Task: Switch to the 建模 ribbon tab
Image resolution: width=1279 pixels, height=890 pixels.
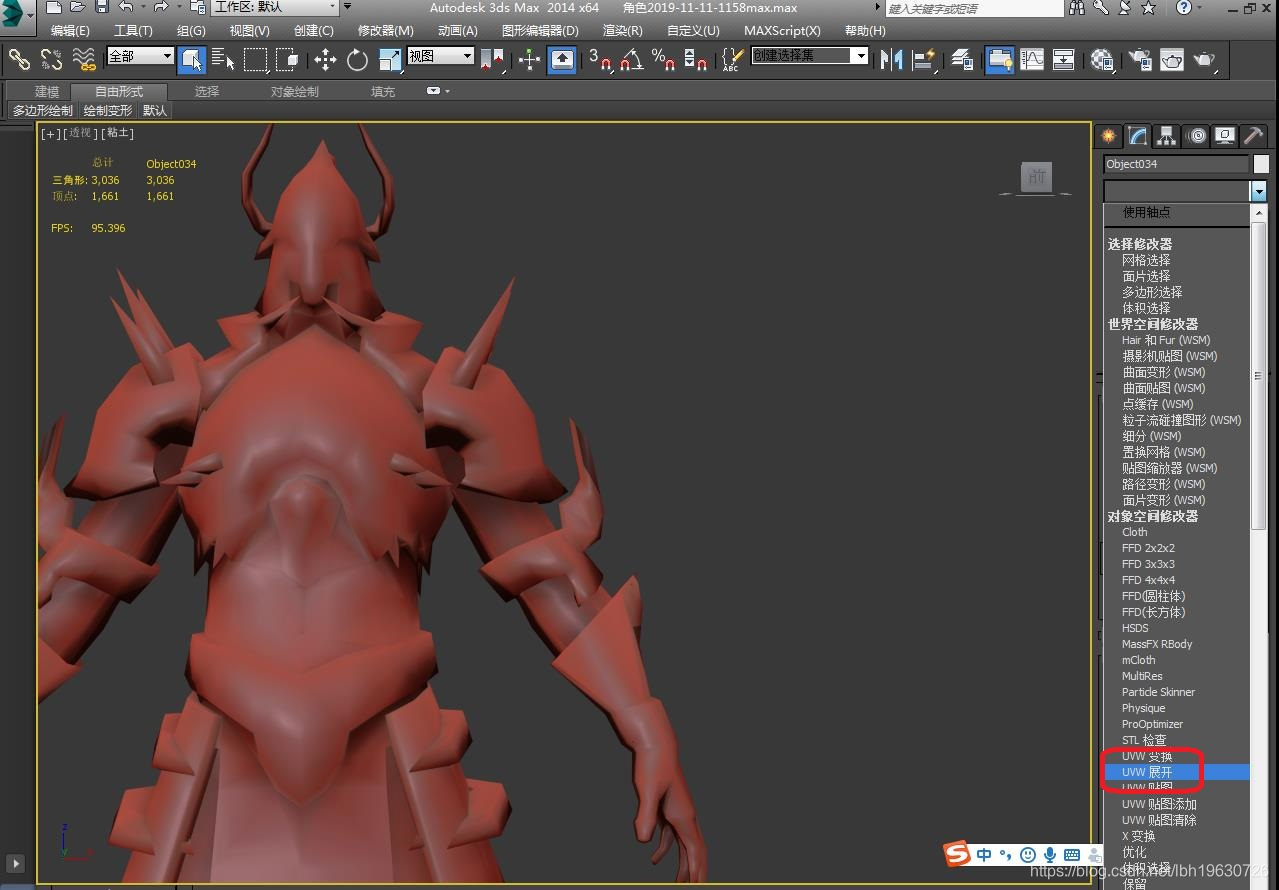Action: (x=47, y=92)
